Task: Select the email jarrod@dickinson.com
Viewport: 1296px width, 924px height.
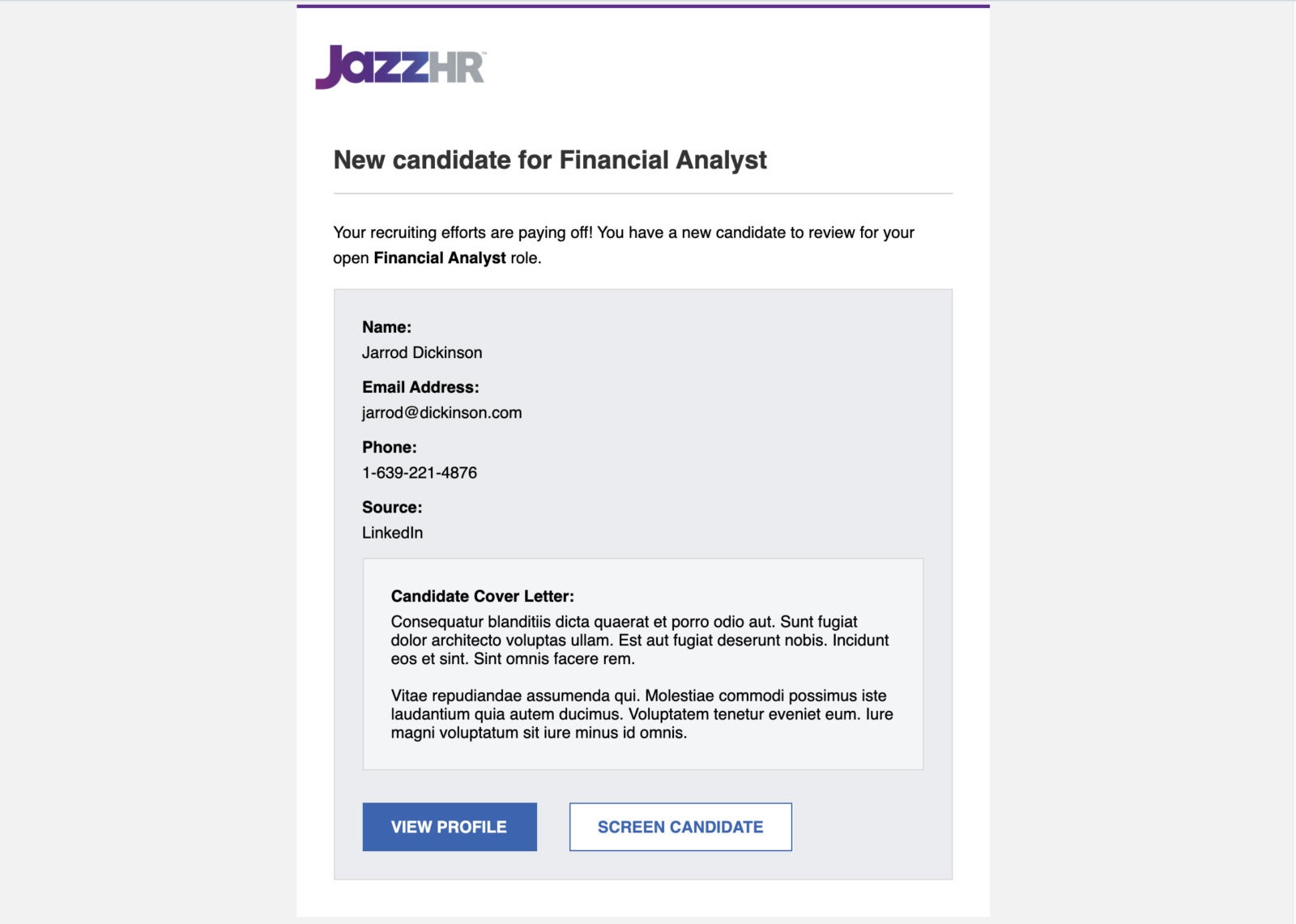Action: coord(441,412)
